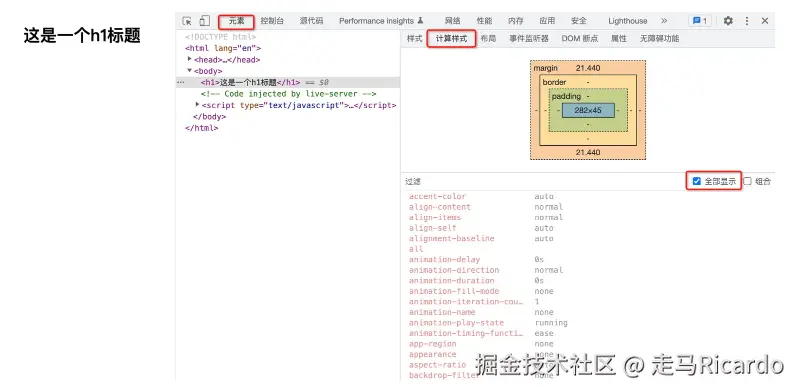Image resolution: width=798 pixels, height=392 pixels.
Task: Click the appearance property
Action: (x=433, y=354)
